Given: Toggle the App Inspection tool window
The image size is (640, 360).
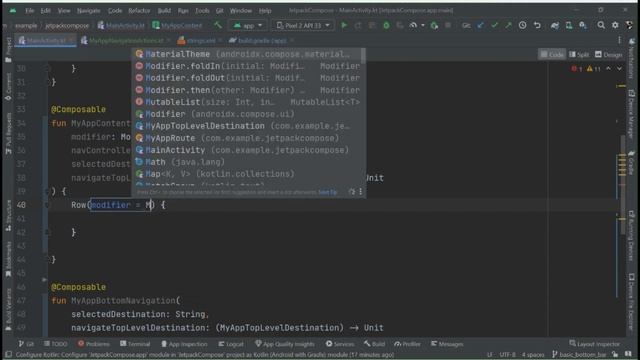Looking at the screenshot, I should [184, 344].
